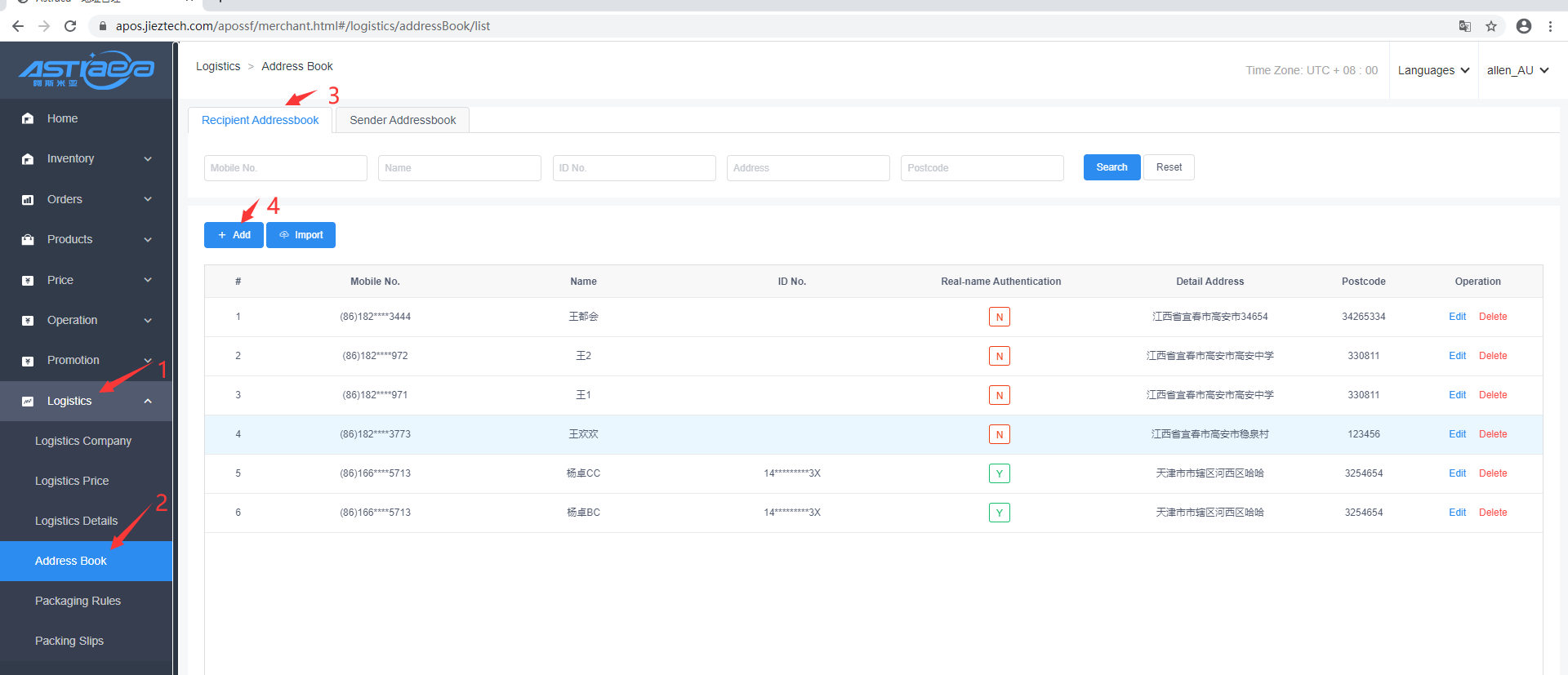1568x675 pixels.
Task: Open browser profile account icon
Action: (1524, 26)
